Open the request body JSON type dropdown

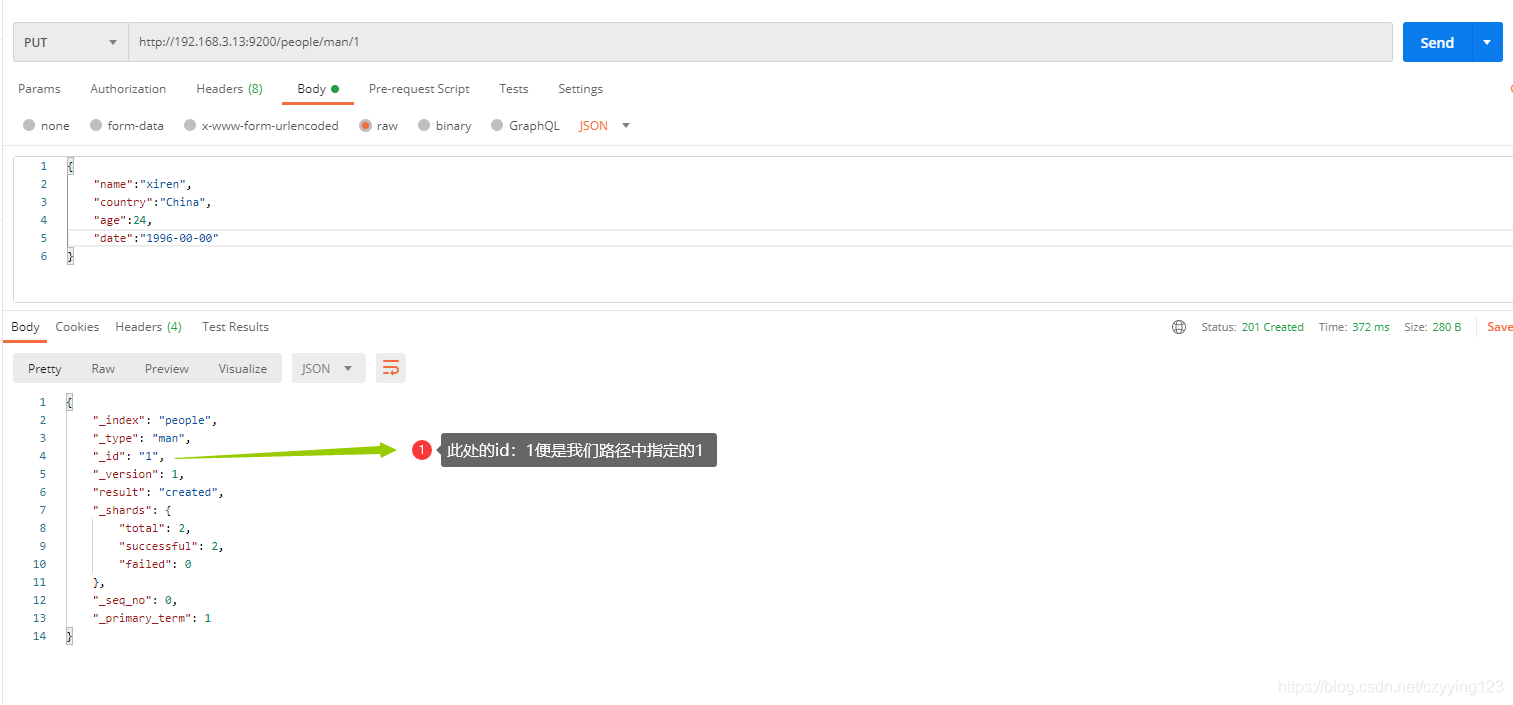(x=605, y=126)
